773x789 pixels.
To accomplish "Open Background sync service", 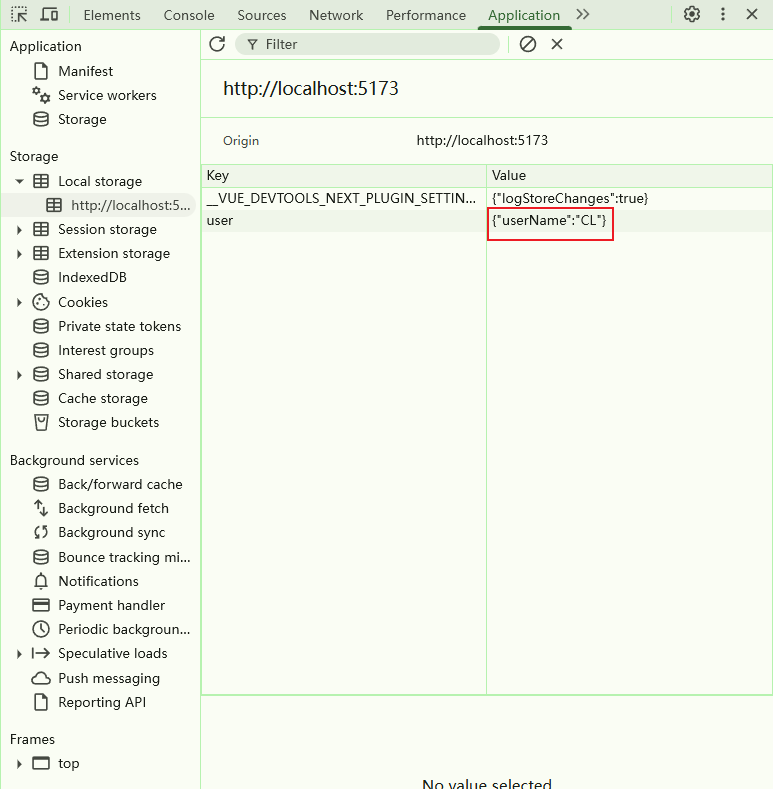I will click(111, 532).
